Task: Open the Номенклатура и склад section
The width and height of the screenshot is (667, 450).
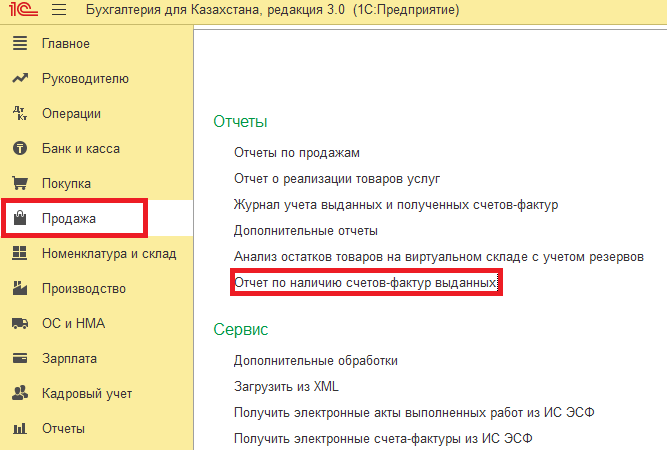Action: click(109, 254)
